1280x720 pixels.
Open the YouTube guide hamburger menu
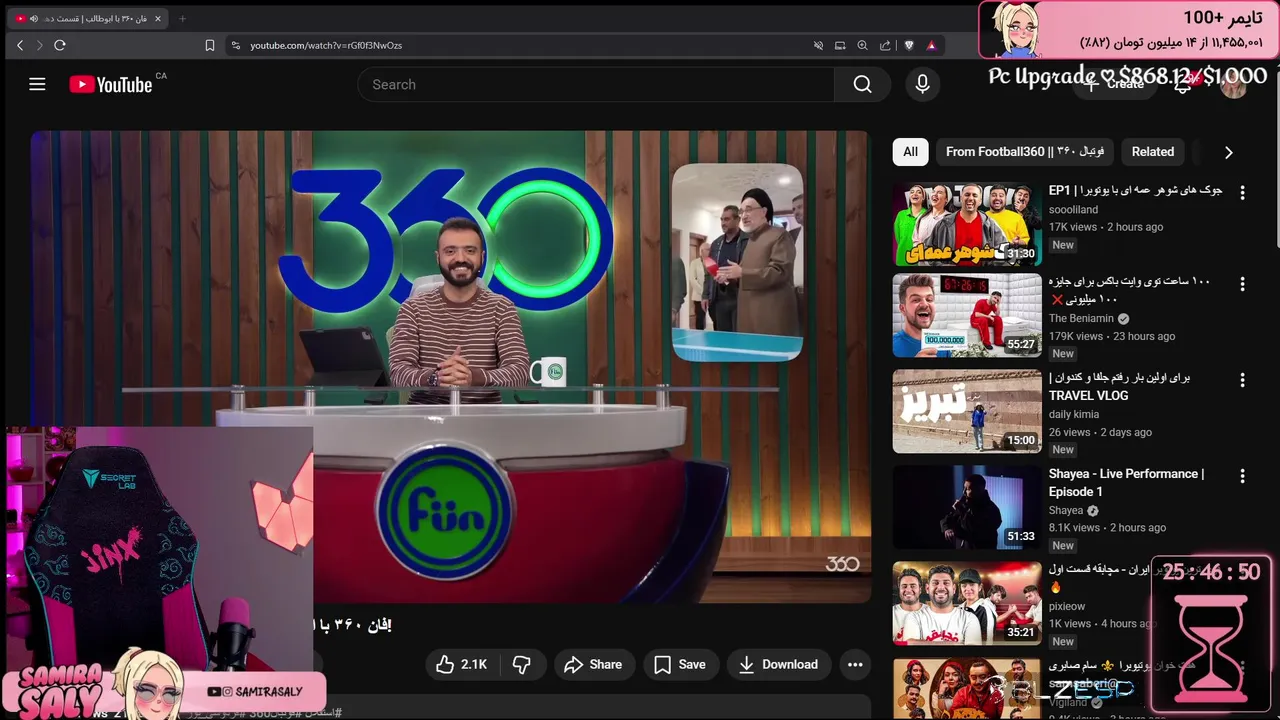pos(37,84)
